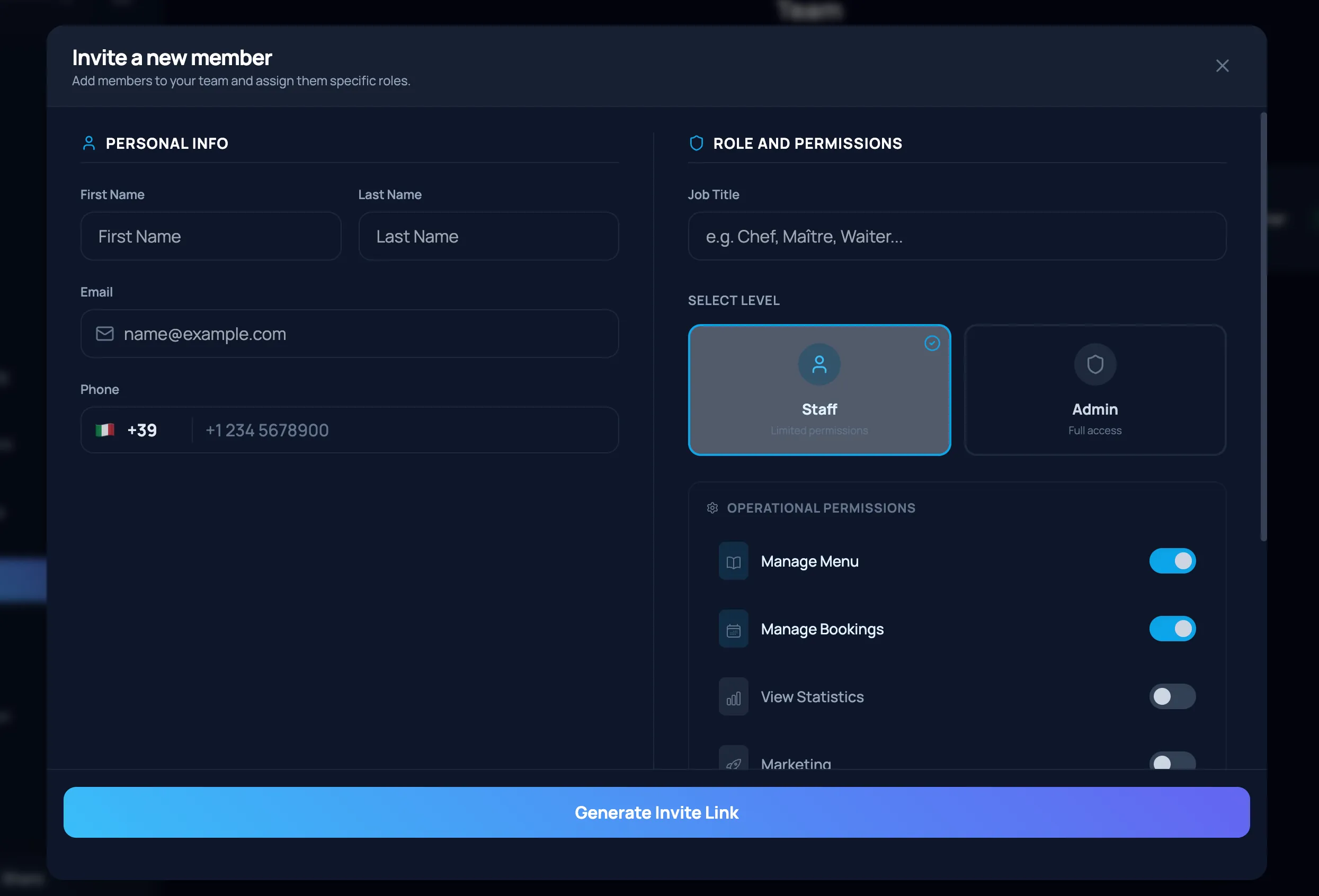Disable the Manage Bookings toggle
Image resolution: width=1319 pixels, height=896 pixels.
1173,629
